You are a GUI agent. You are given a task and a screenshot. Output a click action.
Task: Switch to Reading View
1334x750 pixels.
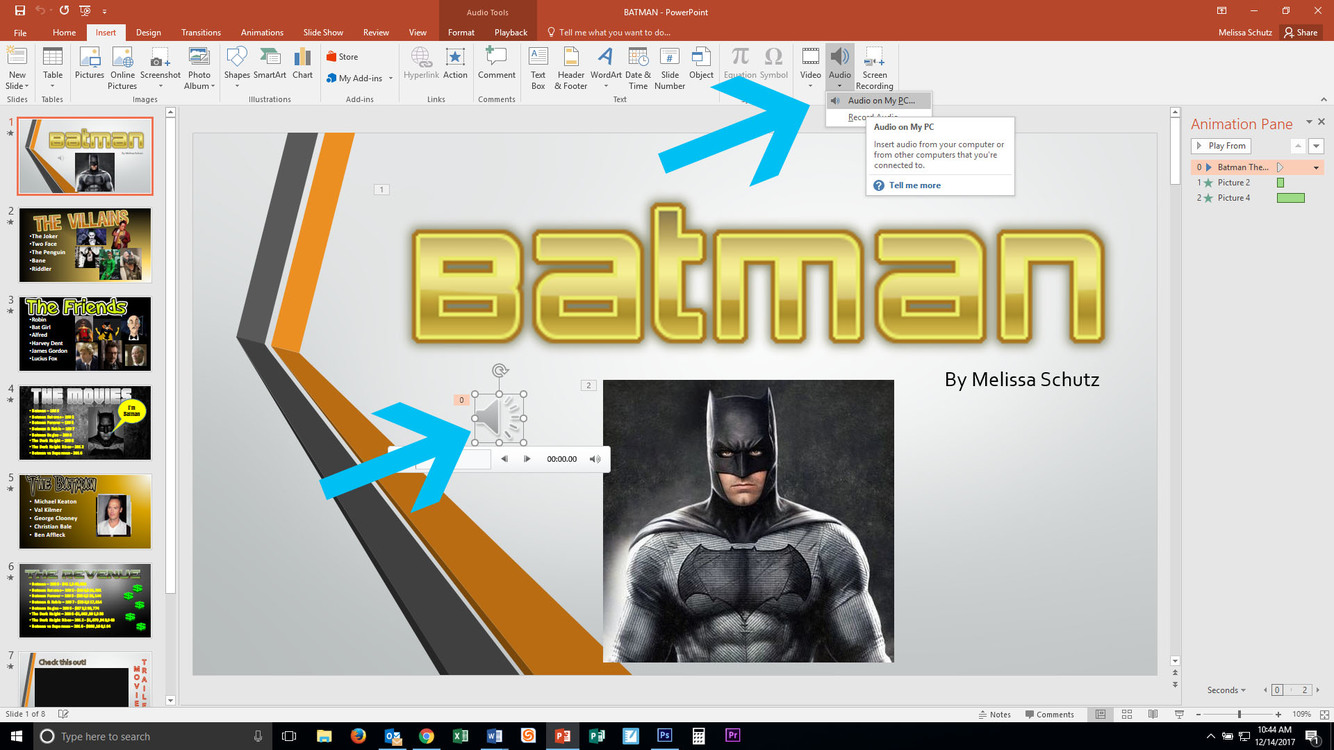[1154, 714]
